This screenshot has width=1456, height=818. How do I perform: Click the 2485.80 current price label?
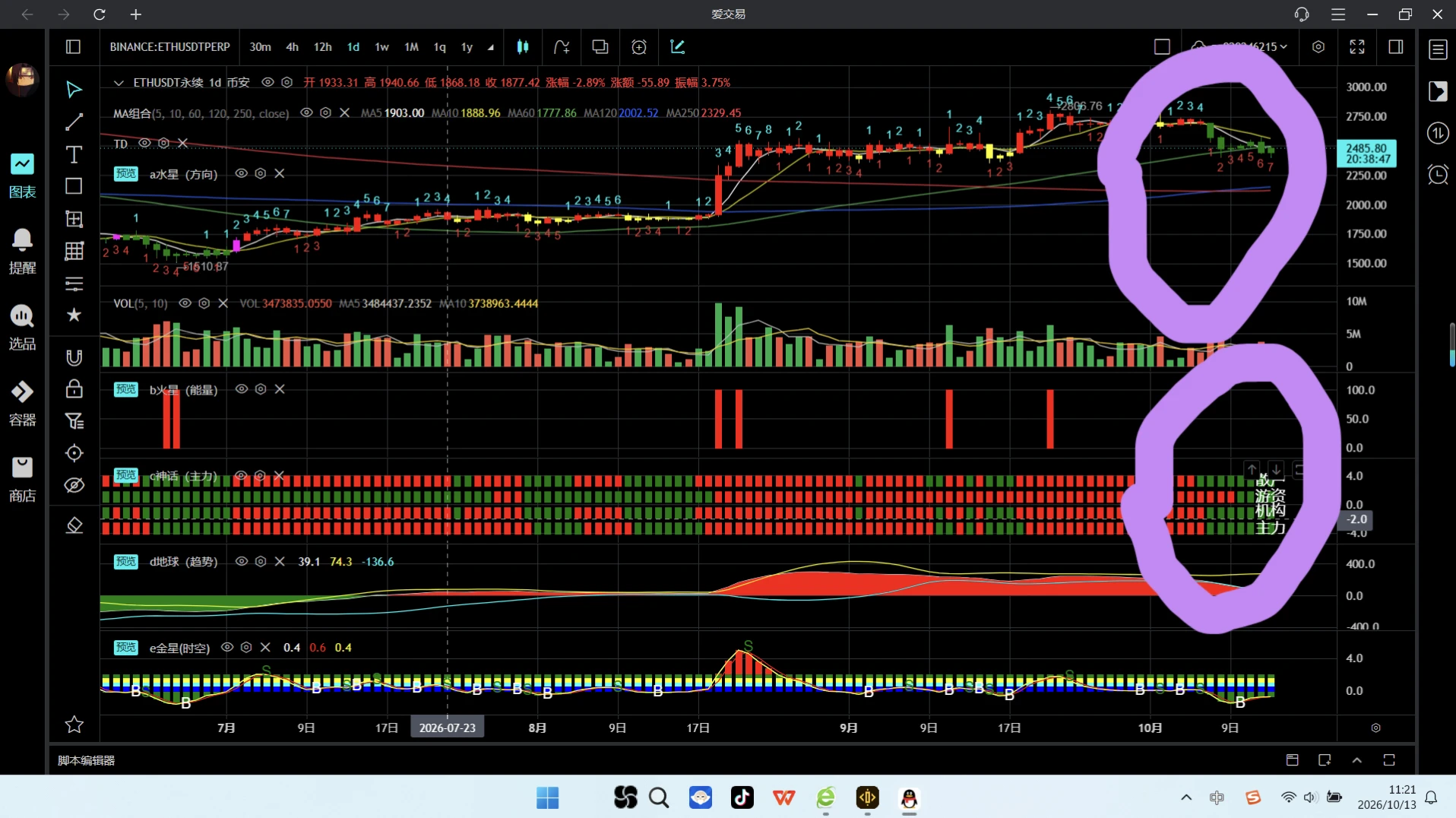(1366, 154)
